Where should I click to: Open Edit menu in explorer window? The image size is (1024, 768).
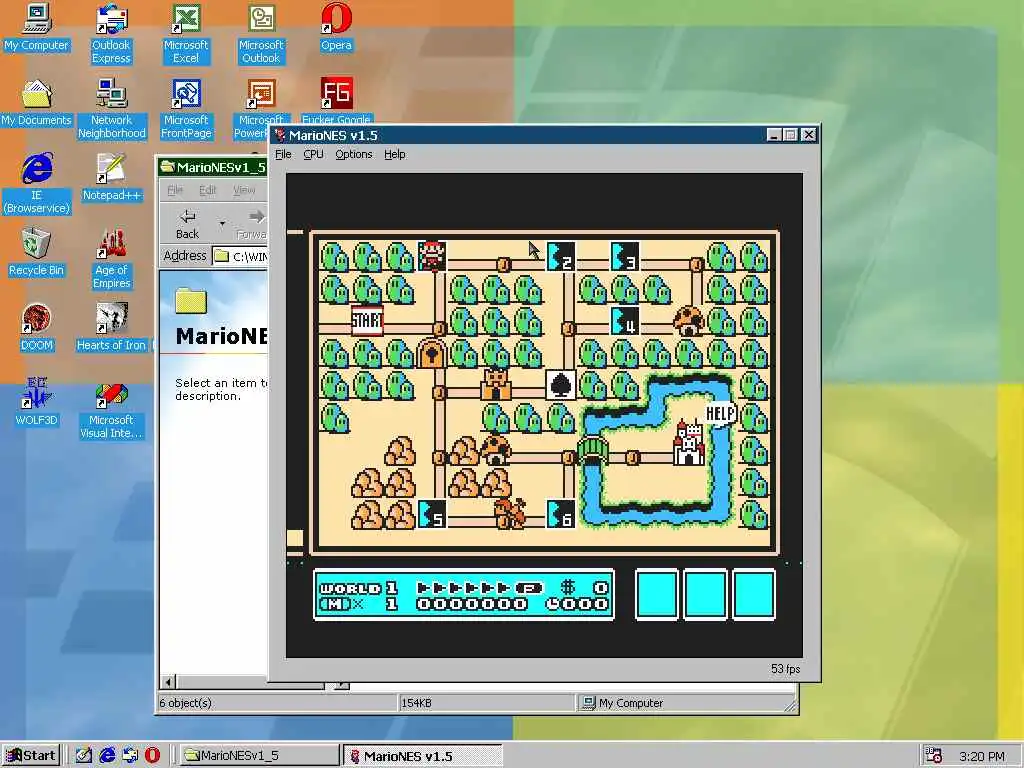pyautogui.click(x=208, y=190)
